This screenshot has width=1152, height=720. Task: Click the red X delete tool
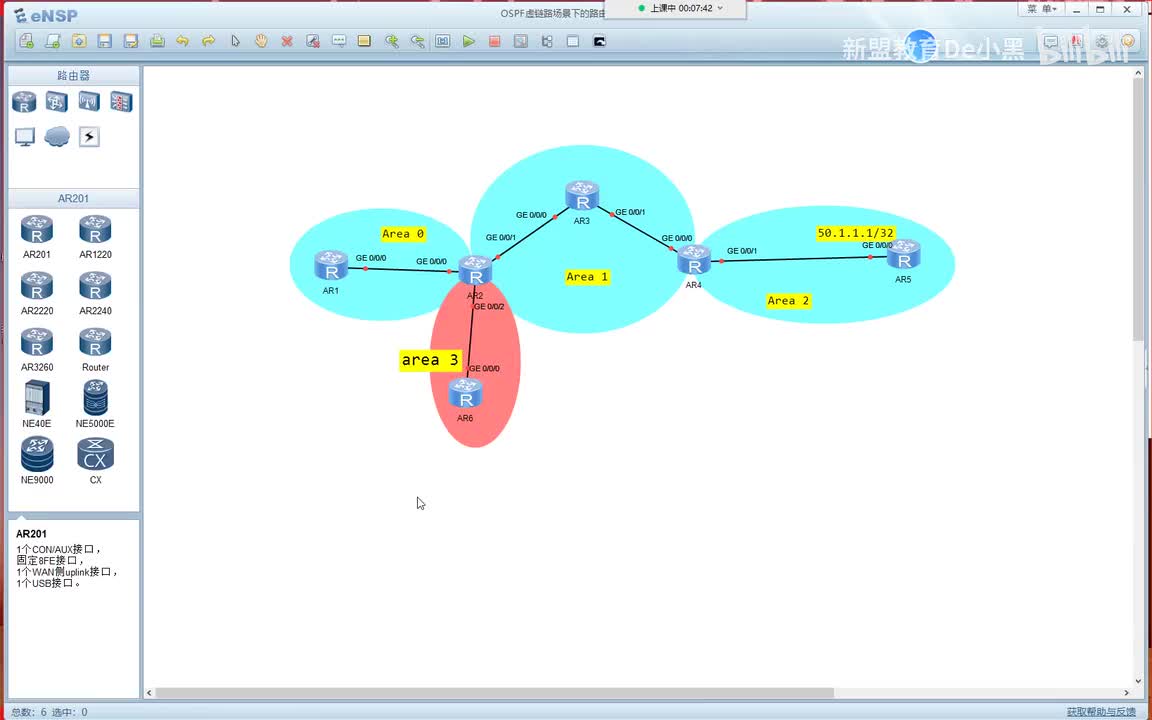287,41
